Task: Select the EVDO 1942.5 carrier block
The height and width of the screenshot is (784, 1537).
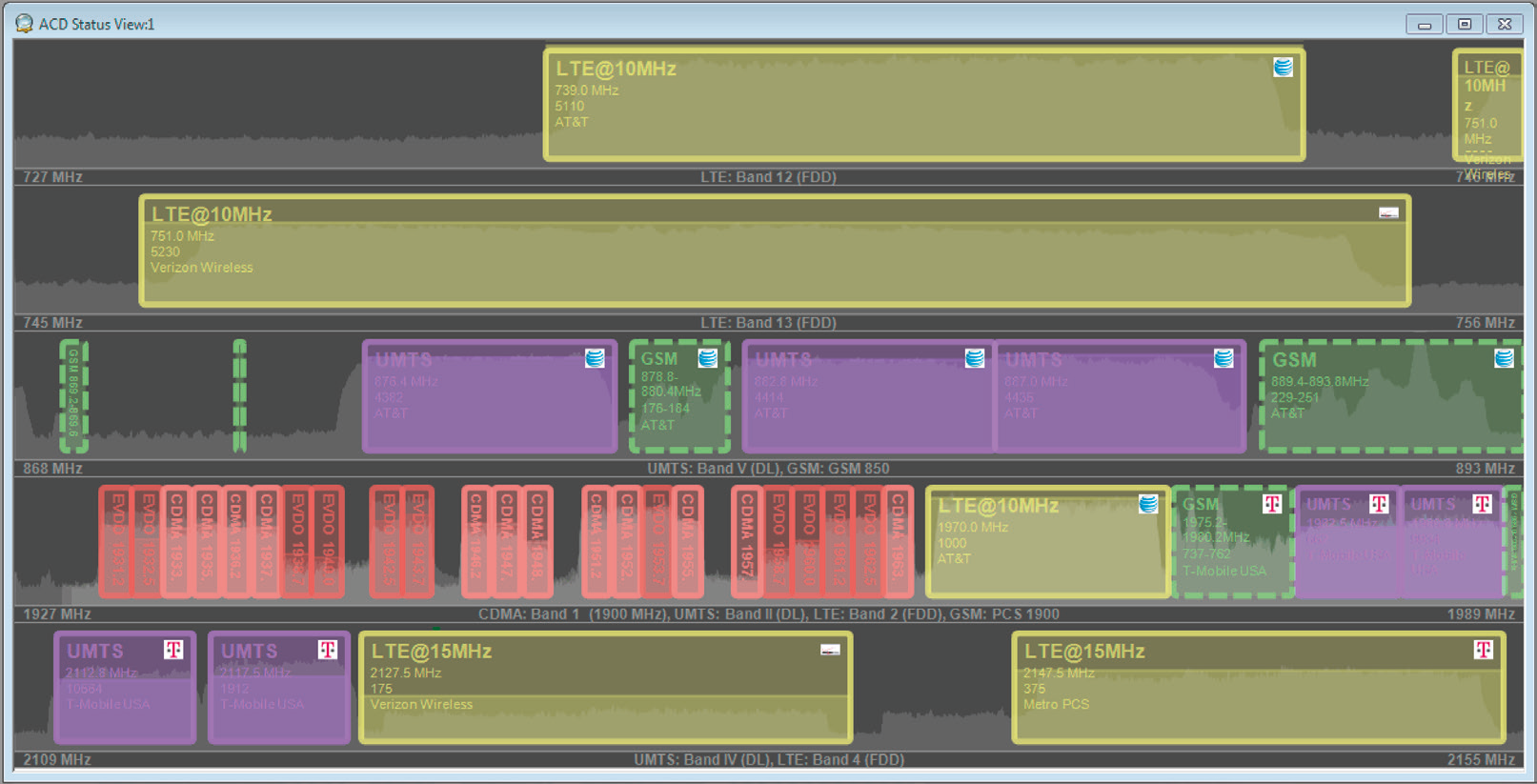Action: (x=387, y=542)
